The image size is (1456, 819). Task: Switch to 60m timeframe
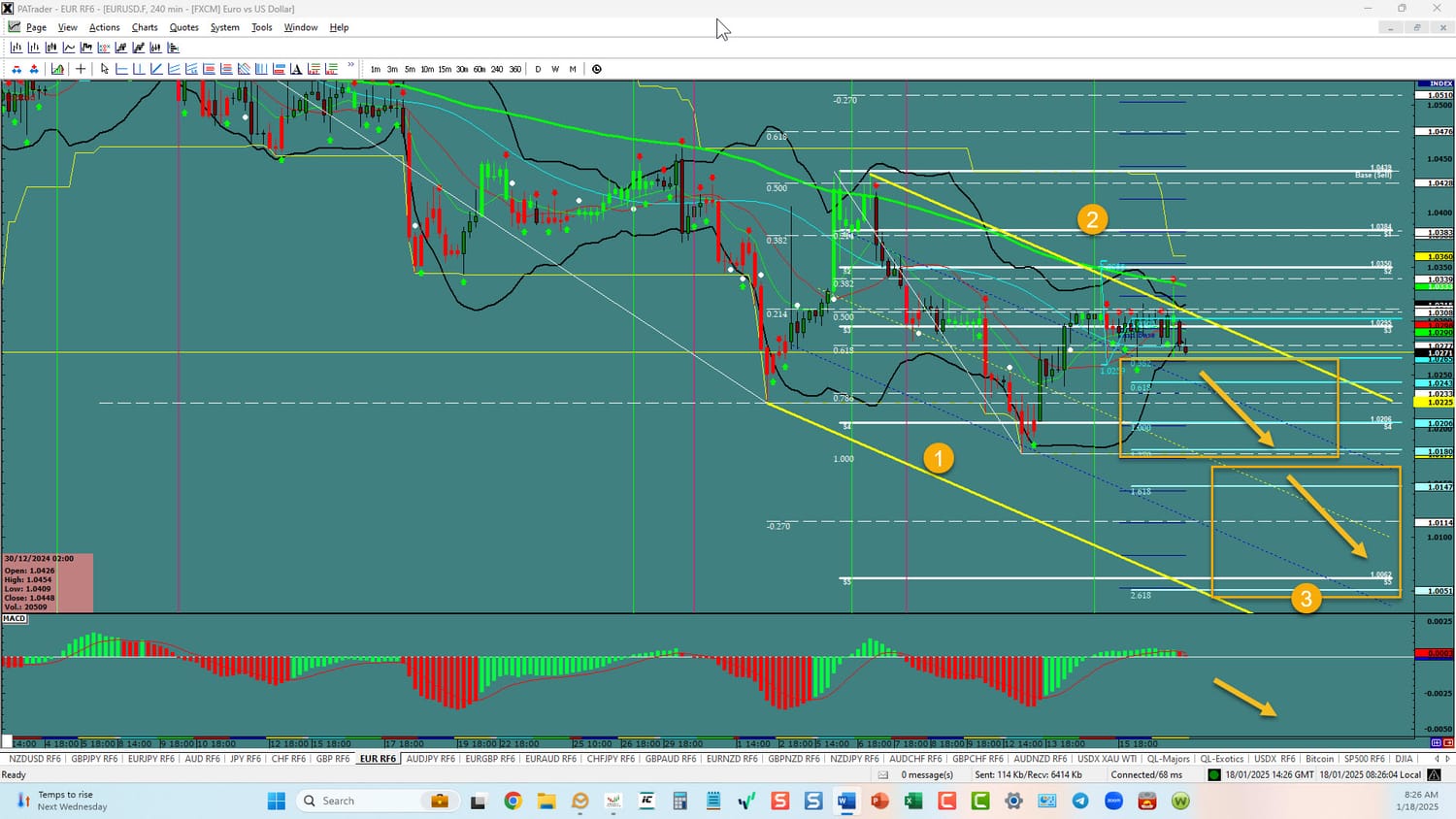tap(480, 69)
